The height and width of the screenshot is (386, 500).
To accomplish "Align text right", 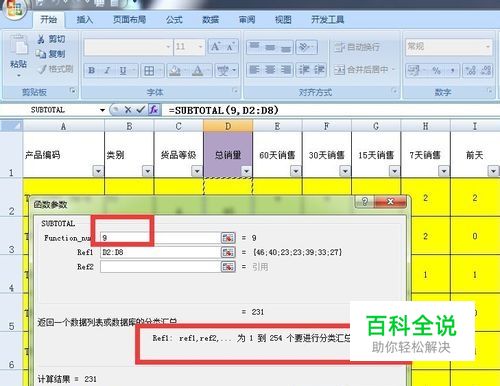I will [x=286, y=70].
